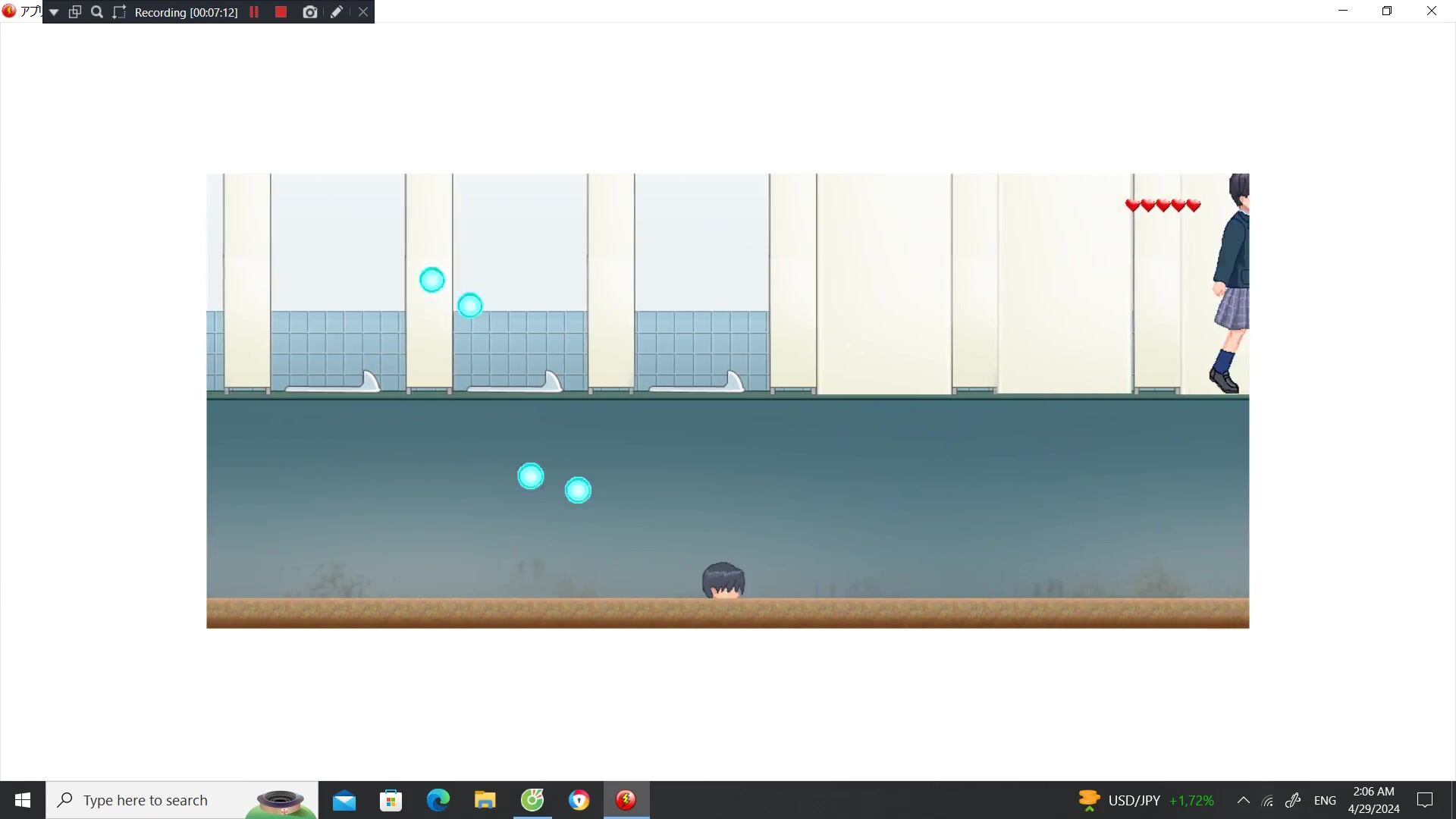Screen dimensions: 1456x819
Task: Open File Explorer from taskbar
Action: coord(485,800)
